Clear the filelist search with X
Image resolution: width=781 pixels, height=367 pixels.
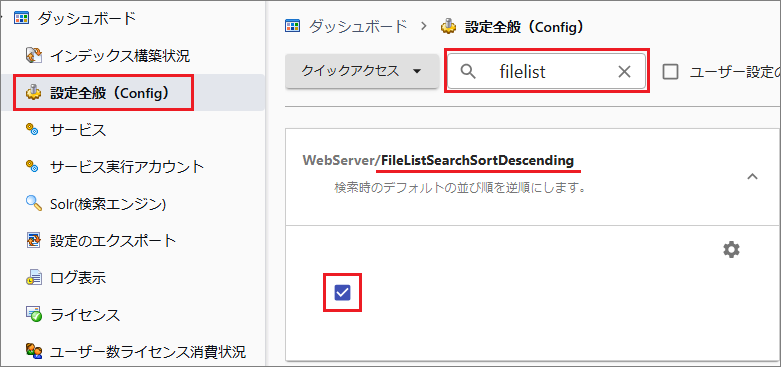(624, 72)
